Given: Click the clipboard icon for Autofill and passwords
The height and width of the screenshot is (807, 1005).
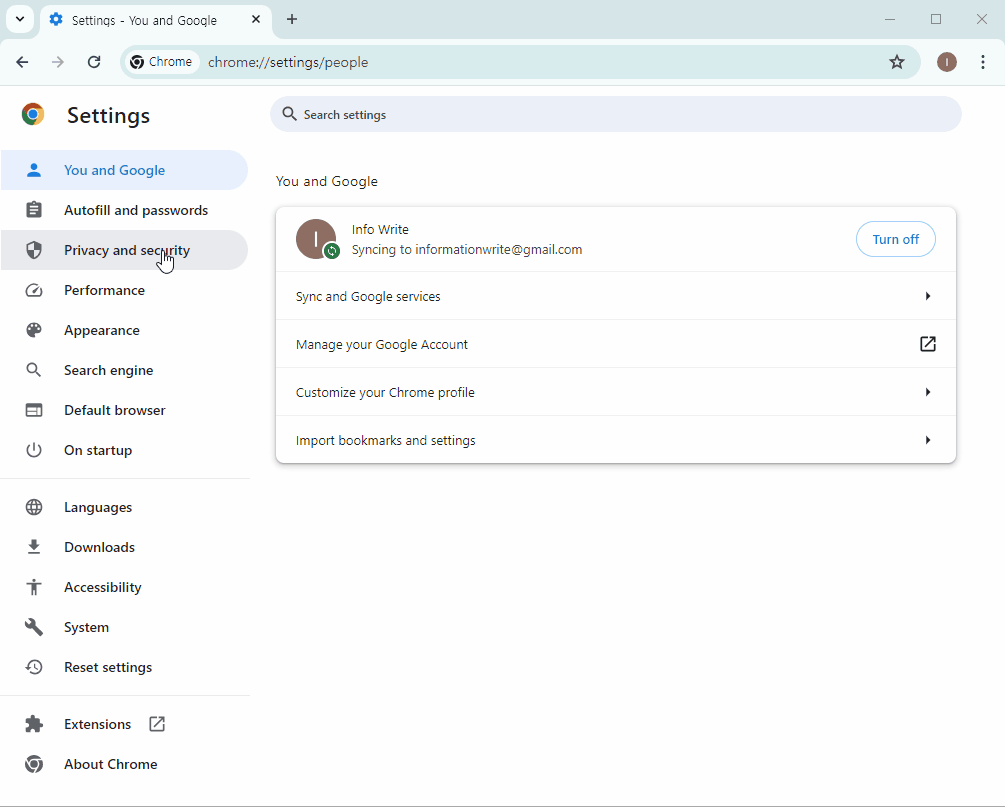Looking at the screenshot, I should 34,210.
